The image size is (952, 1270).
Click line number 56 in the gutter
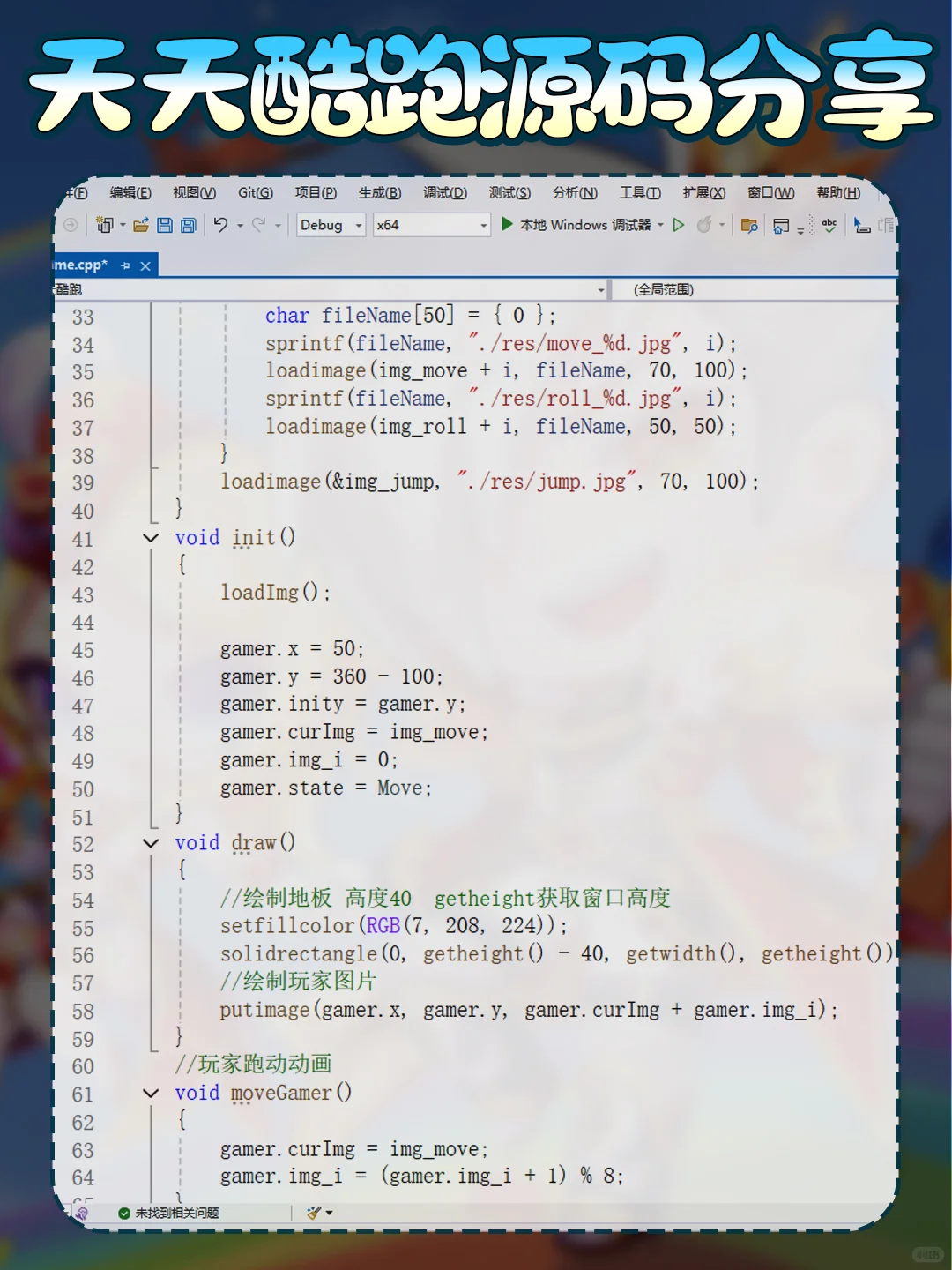83,956
